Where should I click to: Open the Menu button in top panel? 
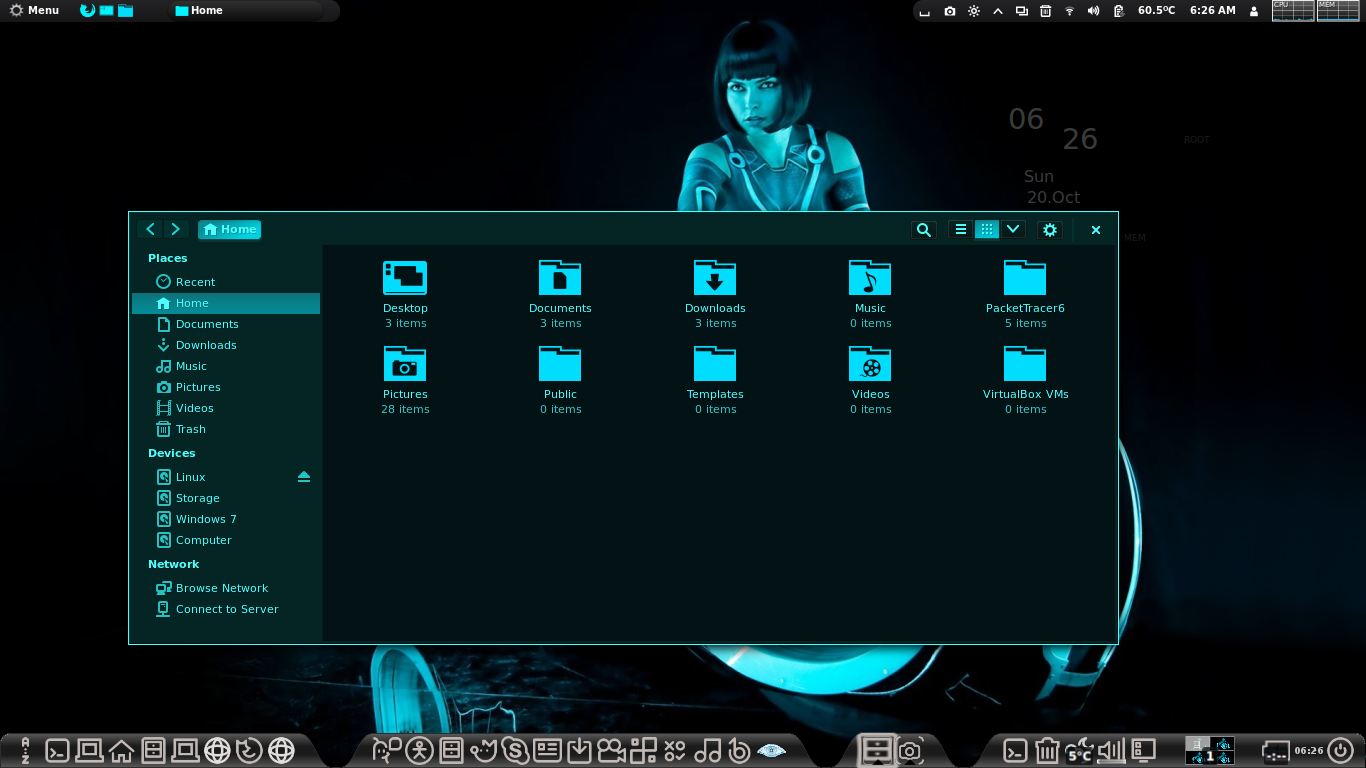click(x=34, y=10)
